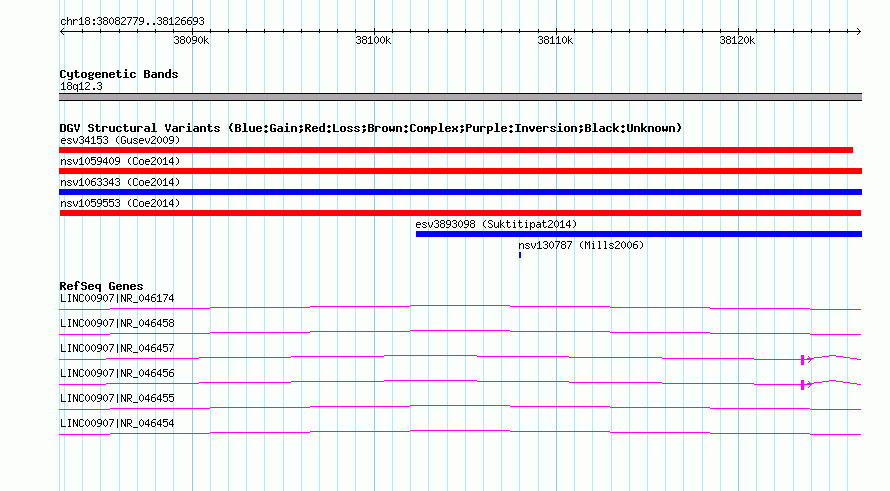The width and height of the screenshot is (890, 491).
Task: Open transcript label LINC00907|NR_046455
Action: [x=117, y=398]
